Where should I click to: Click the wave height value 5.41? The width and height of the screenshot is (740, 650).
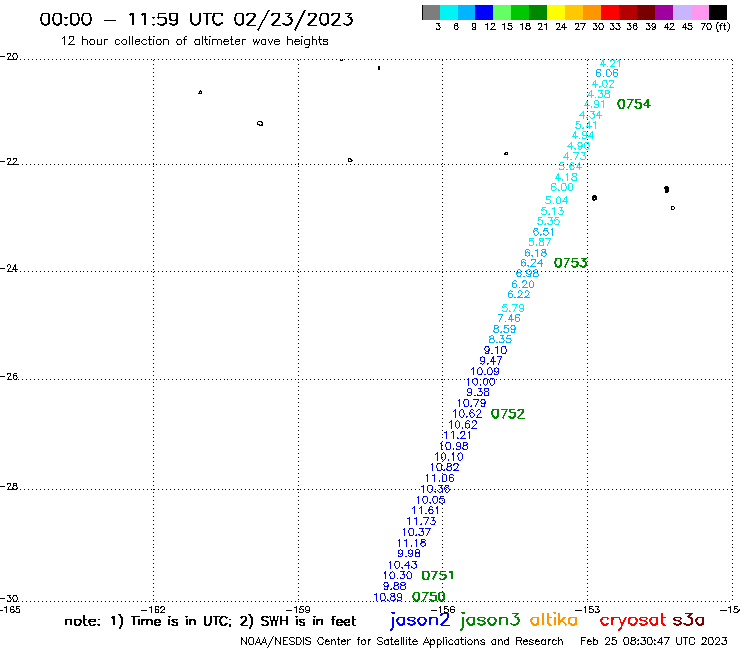click(x=586, y=125)
